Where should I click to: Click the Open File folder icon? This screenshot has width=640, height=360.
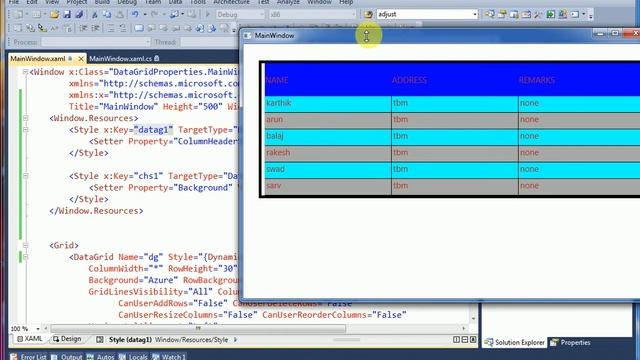point(54,14)
